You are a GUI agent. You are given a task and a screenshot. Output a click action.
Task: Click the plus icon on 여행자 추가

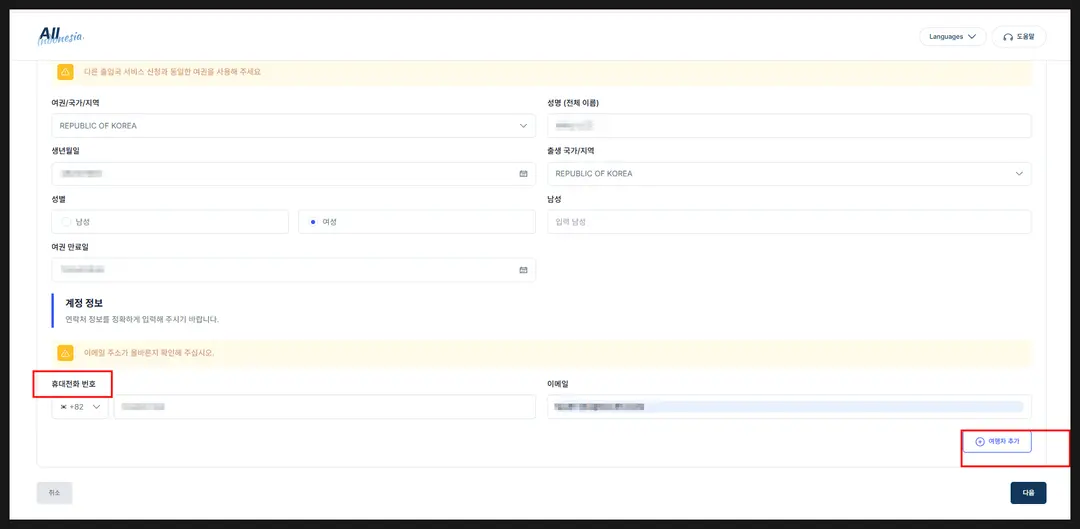[979, 442]
